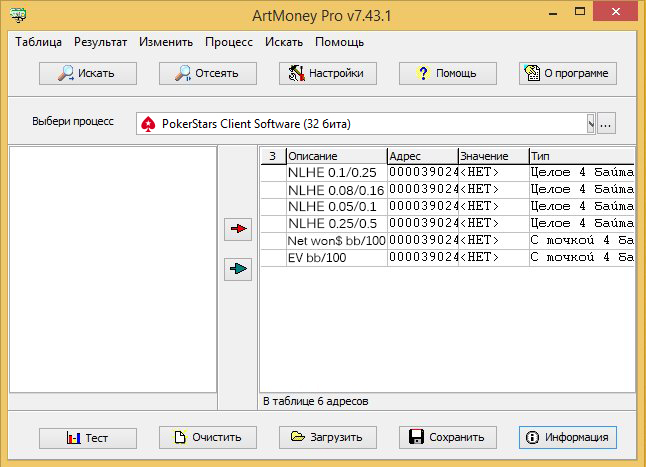
Task: Close the ArtMoney Pro window
Action: click(616, 12)
